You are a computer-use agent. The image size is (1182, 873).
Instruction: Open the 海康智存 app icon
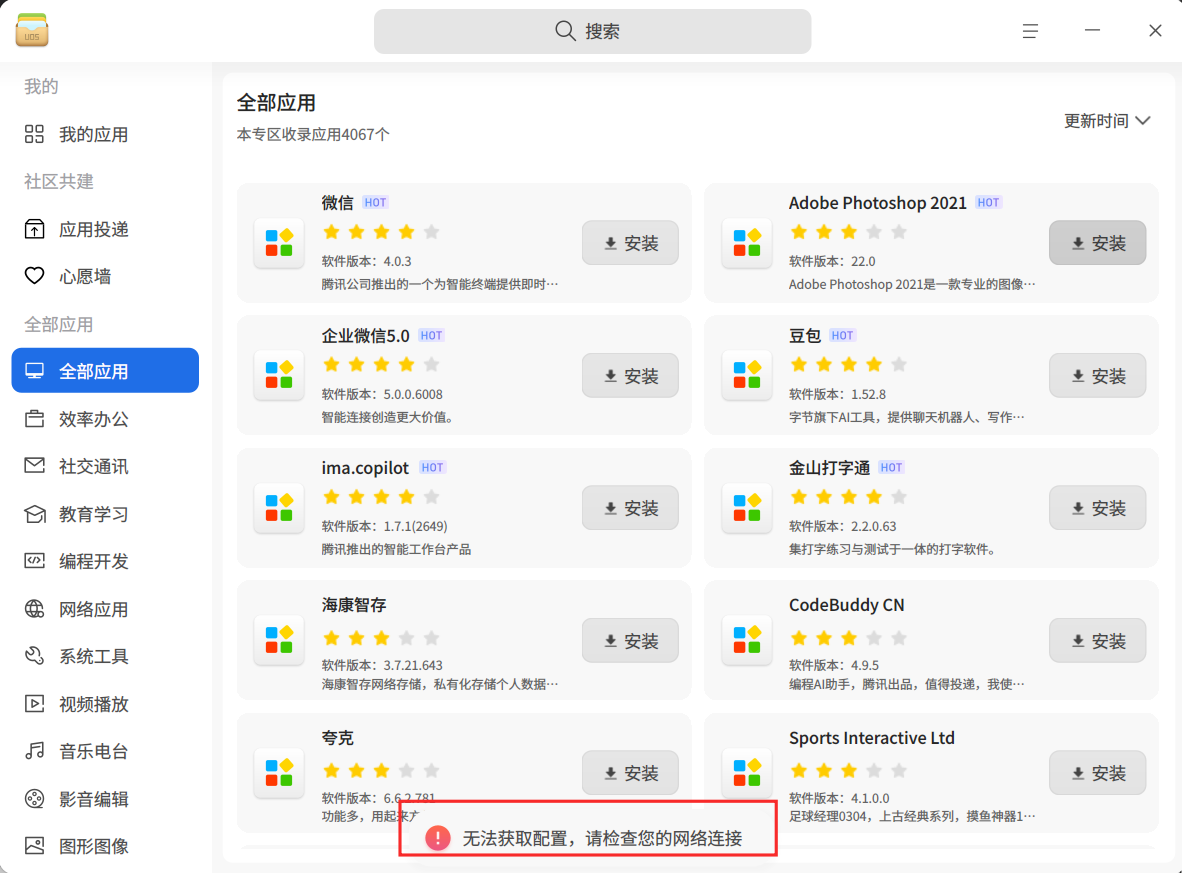click(279, 641)
